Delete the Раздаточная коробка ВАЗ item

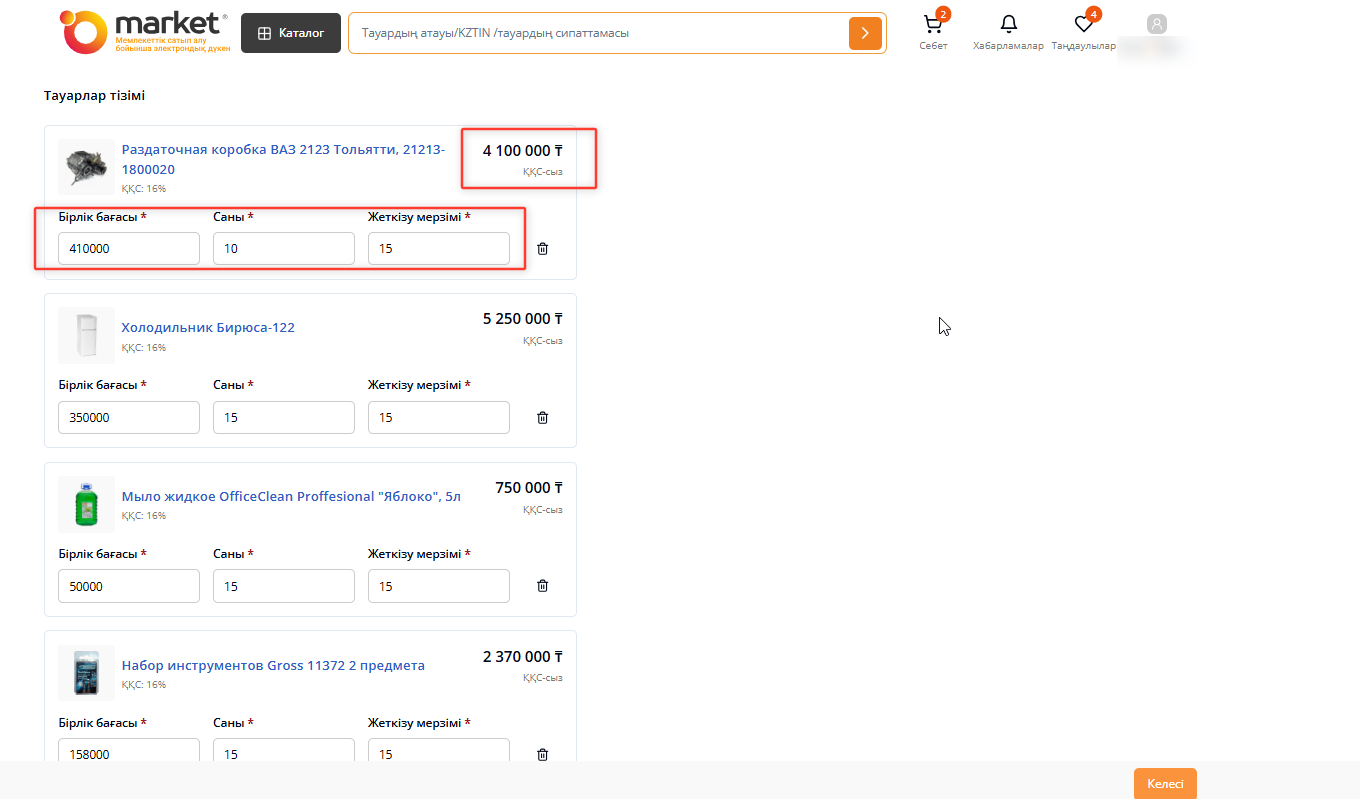point(542,249)
